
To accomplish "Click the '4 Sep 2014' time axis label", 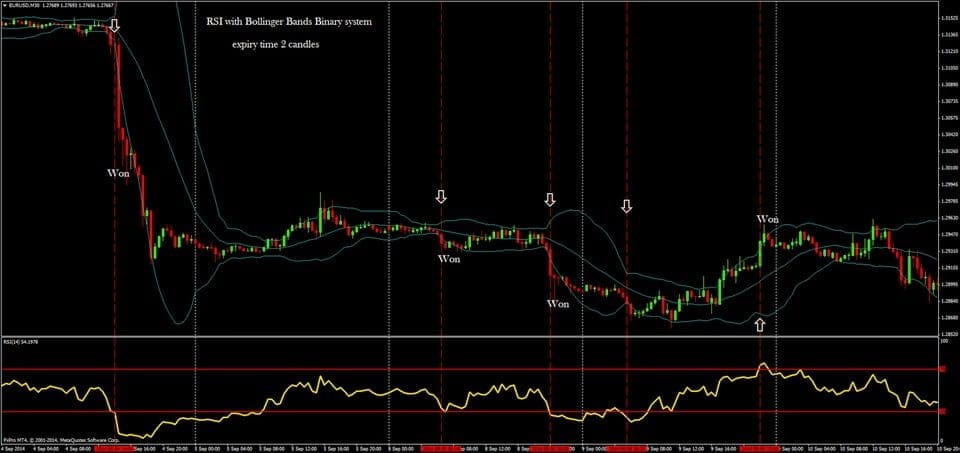I will tap(13, 449).
